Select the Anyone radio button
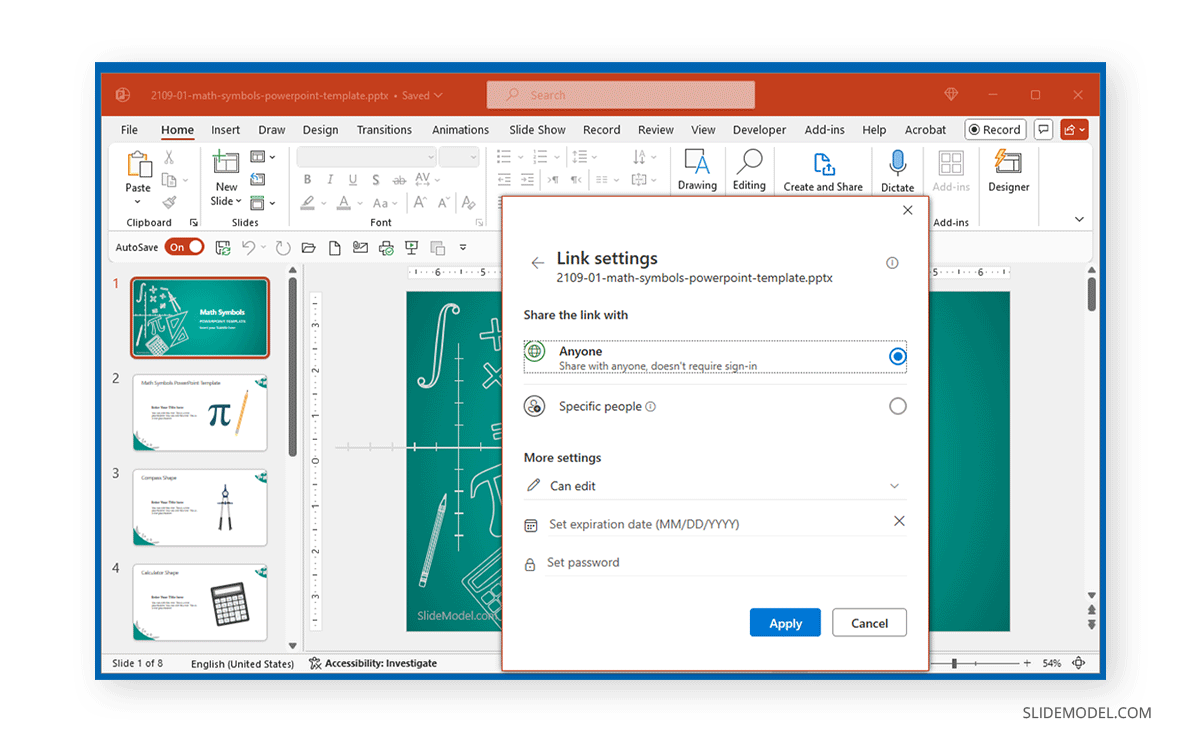Viewport: 1200px width, 743px height. tap(897, 356)
